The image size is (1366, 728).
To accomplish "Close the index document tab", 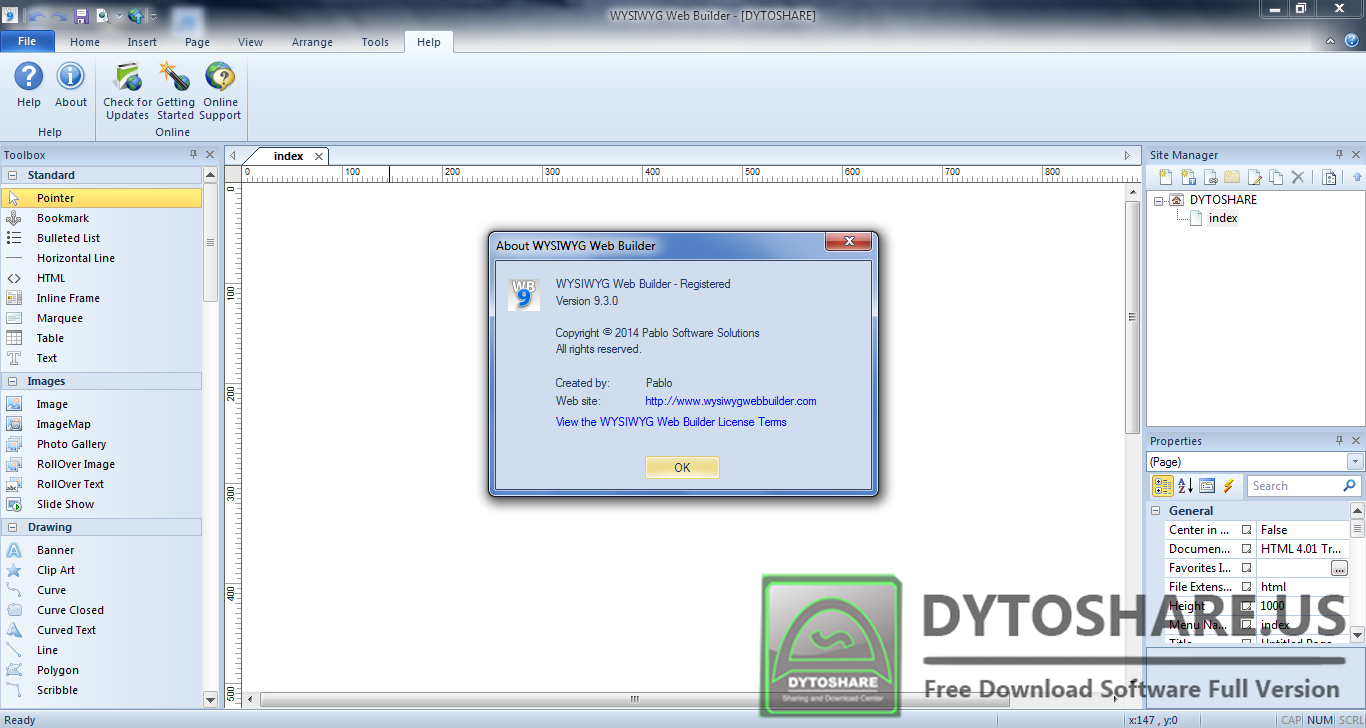I will [319, 156].
